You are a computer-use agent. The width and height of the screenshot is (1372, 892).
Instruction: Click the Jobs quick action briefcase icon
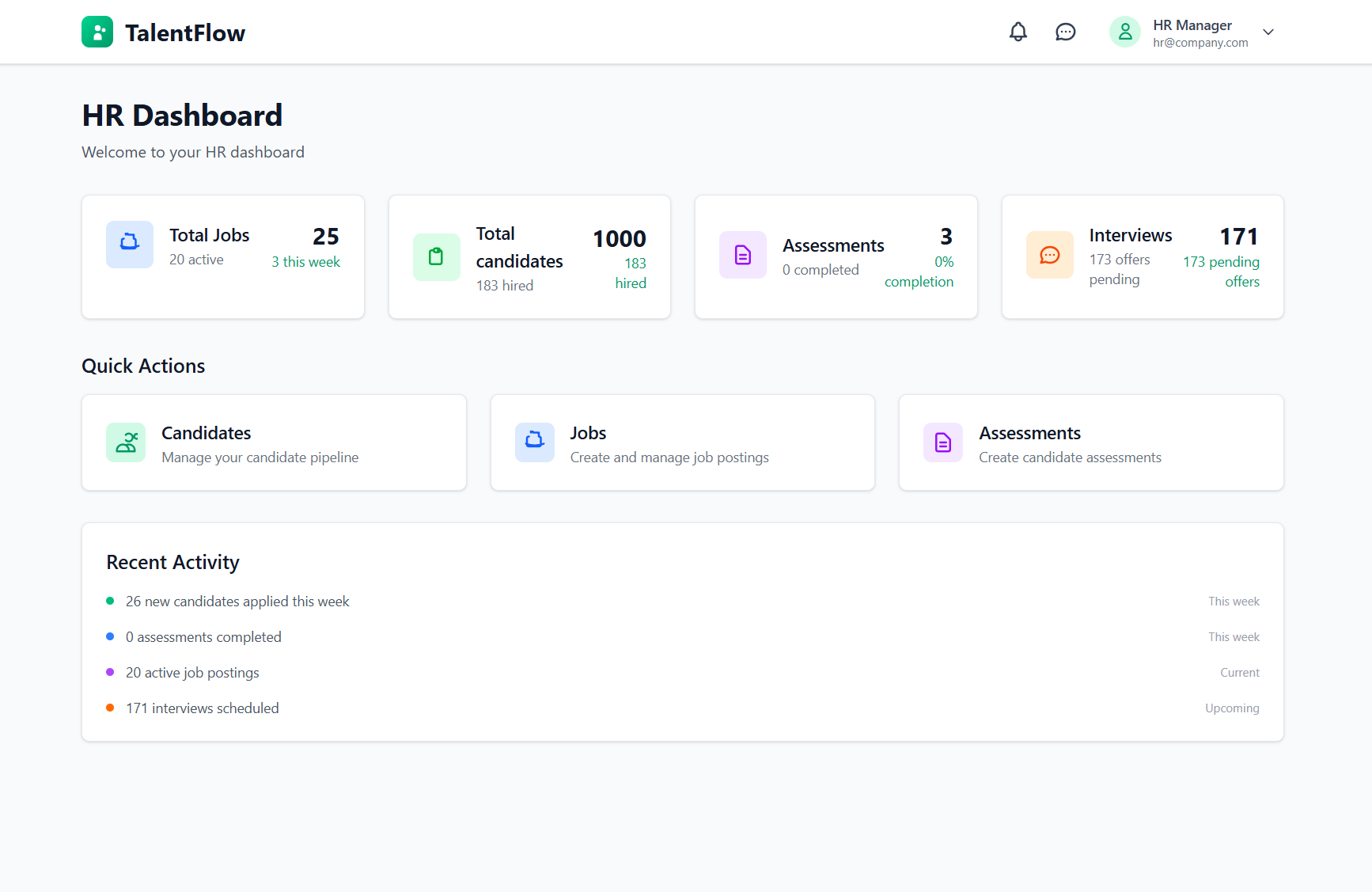coord(535,442)
